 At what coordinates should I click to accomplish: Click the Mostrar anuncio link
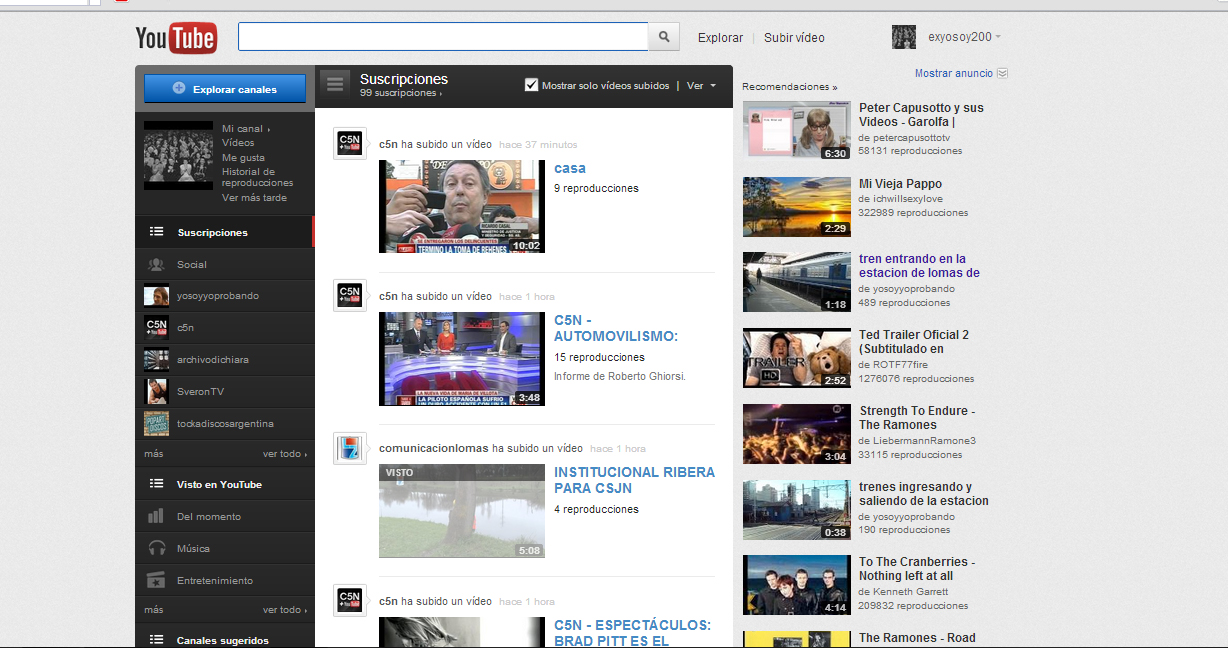[x=954, y=73]
